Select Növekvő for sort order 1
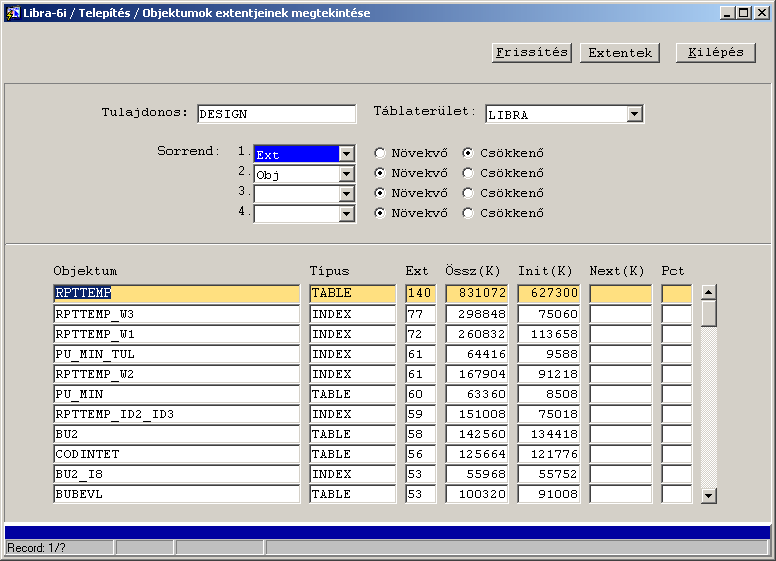The width and height of the screenshot is (776, 561). pos(380,153)
